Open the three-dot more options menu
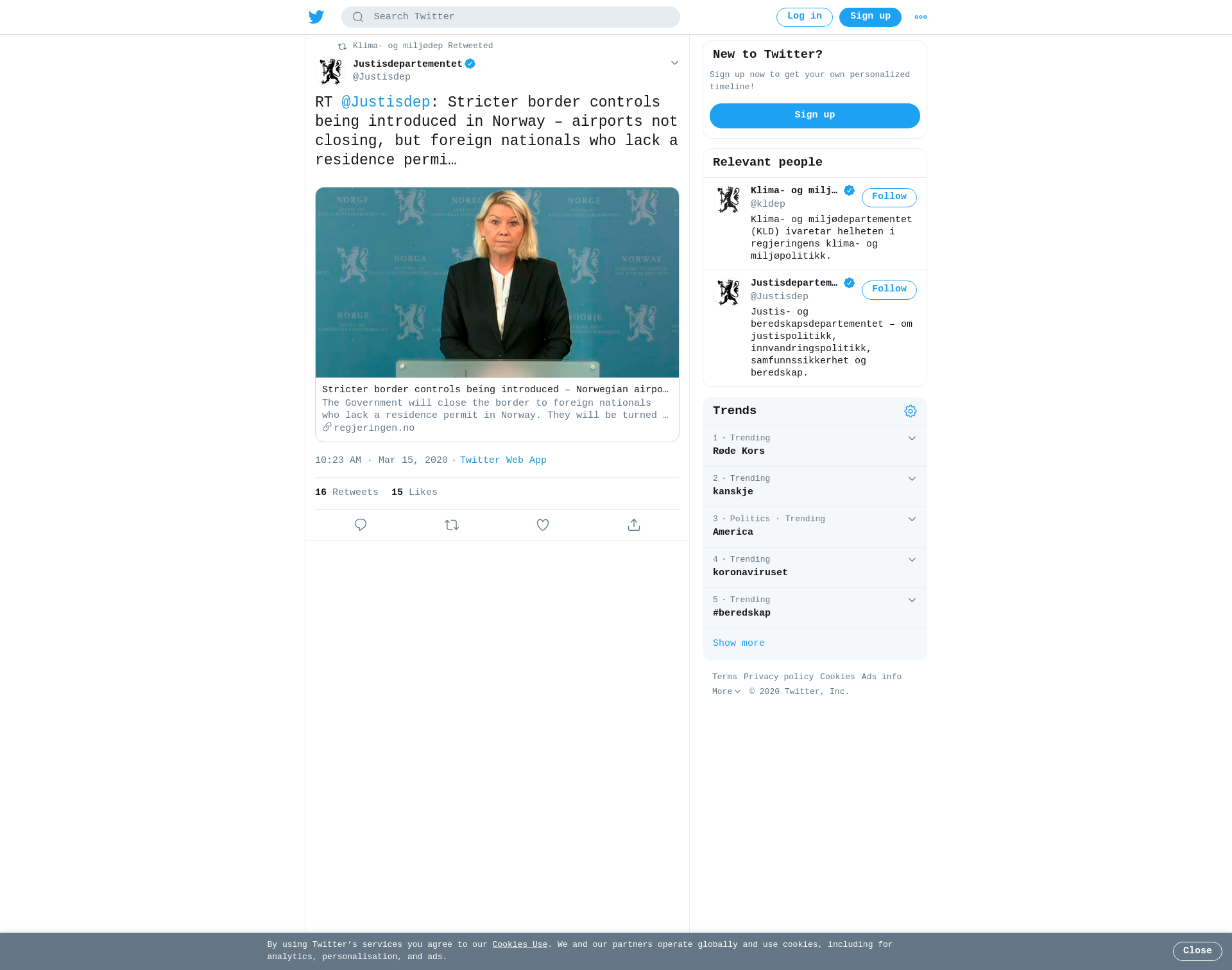The height and width of the screenshot is (970, 1232). pos(920,17)
